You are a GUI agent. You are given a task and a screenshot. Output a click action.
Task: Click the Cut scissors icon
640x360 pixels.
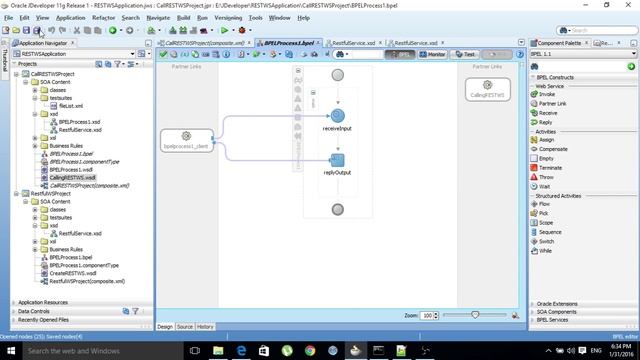[x=77, y=30]
